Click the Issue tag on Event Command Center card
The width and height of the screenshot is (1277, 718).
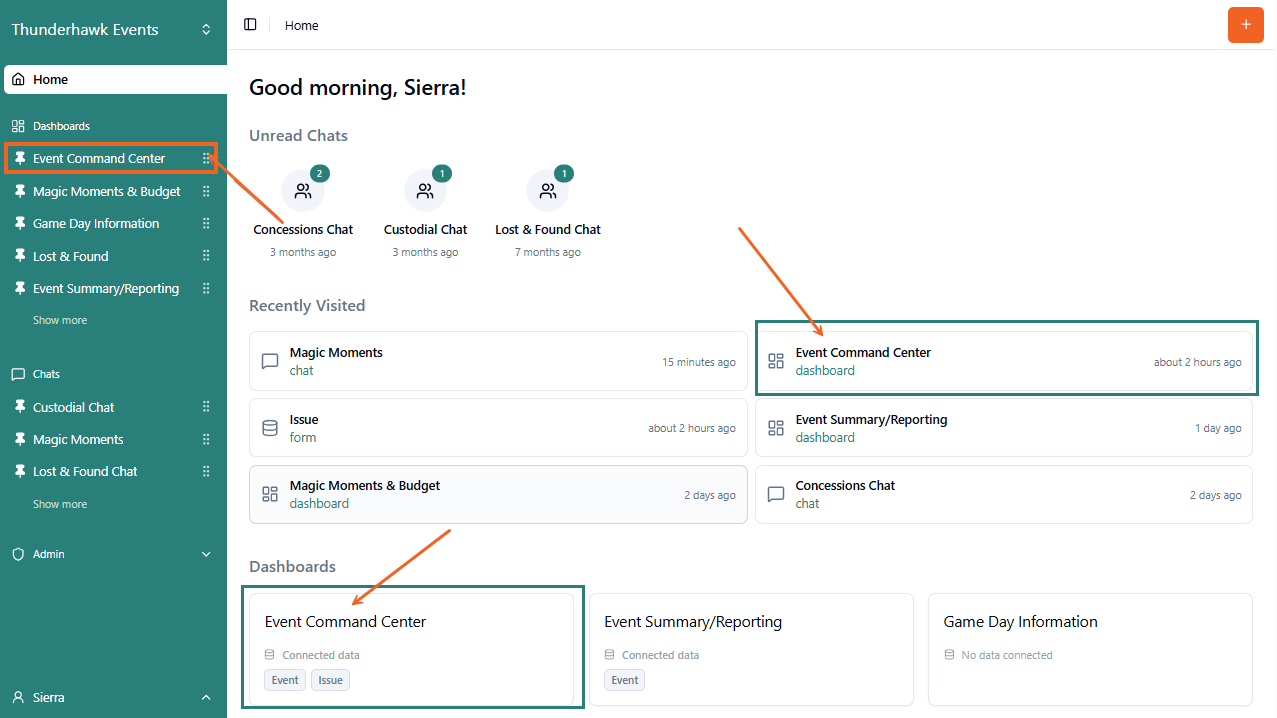[x=330, y=680]
